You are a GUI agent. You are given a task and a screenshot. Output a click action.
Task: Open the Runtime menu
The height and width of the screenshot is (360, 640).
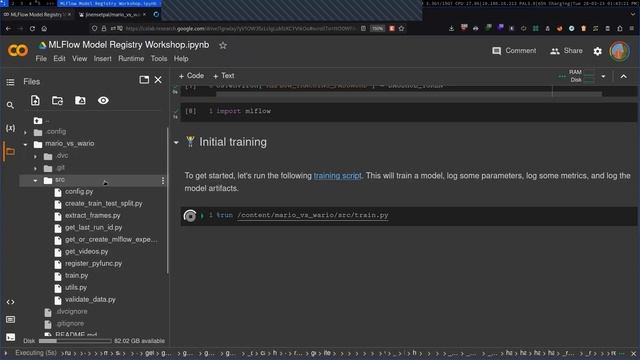click(131, 59)
